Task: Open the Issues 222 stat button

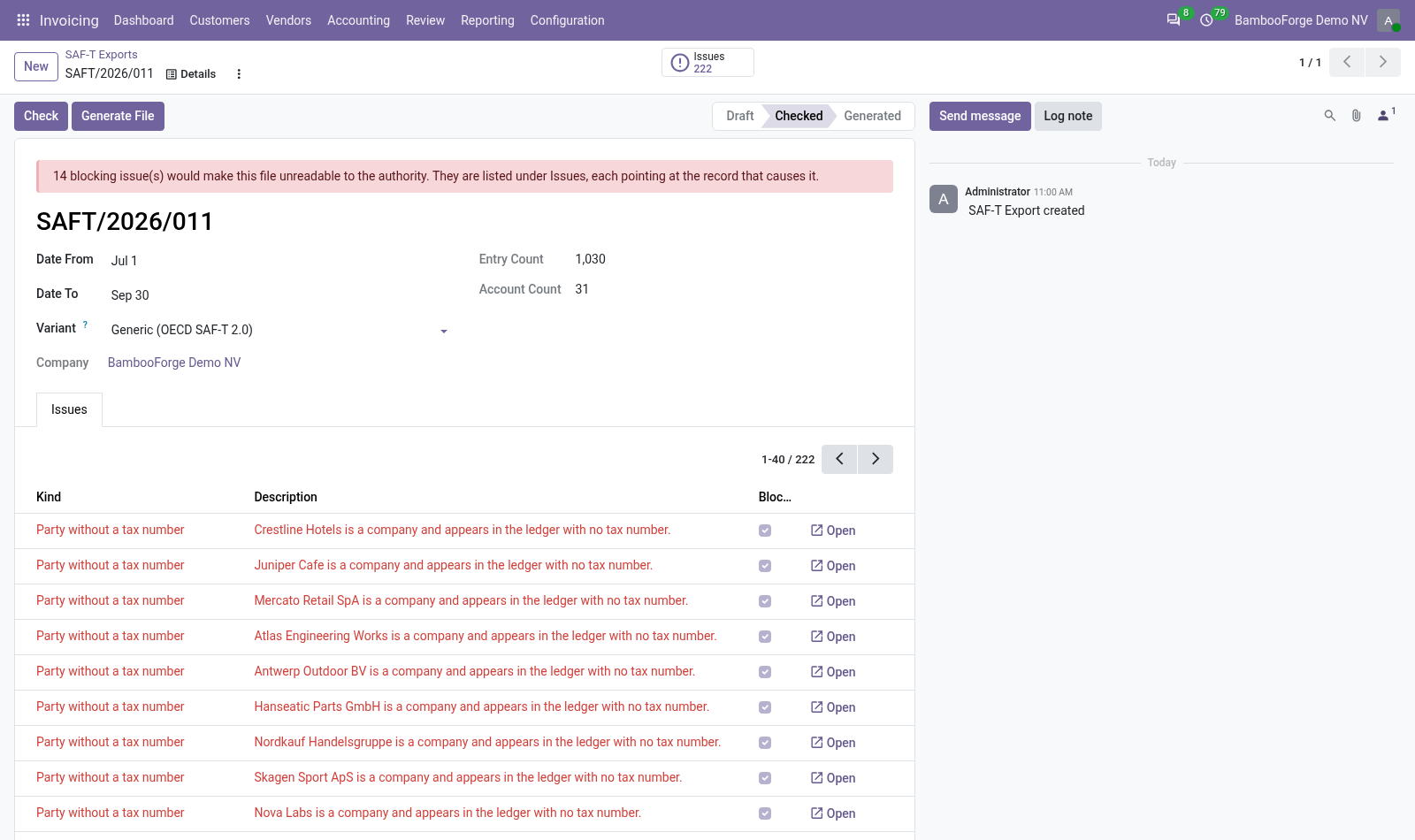Action: (x=707, y=63)
